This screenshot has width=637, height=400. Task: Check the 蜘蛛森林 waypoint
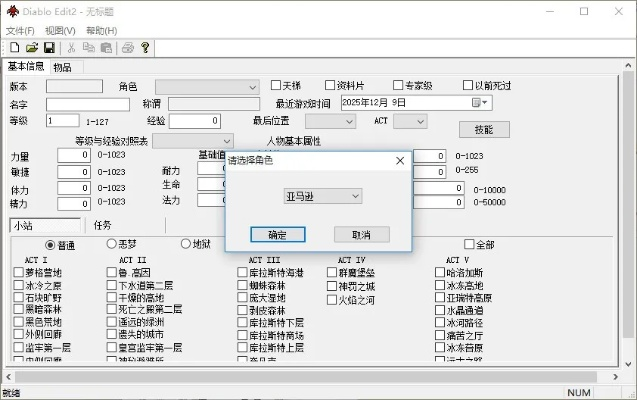243,285
